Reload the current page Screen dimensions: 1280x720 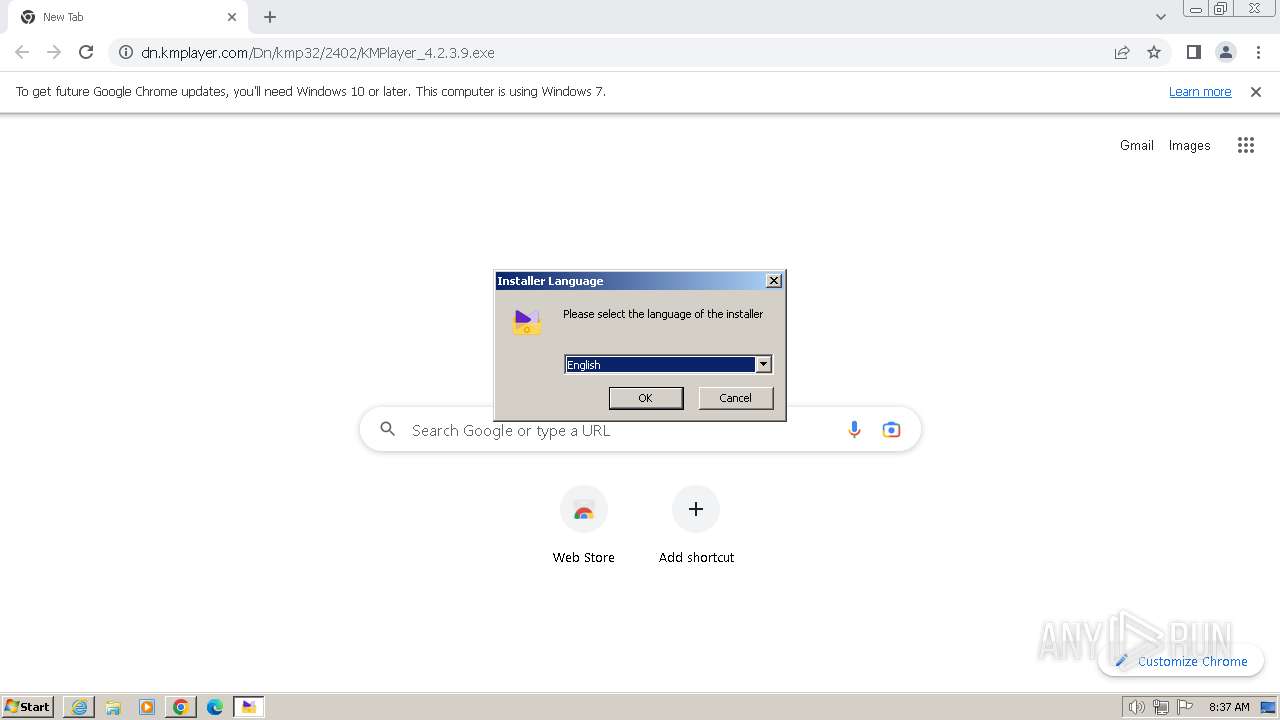pos(86,52)
